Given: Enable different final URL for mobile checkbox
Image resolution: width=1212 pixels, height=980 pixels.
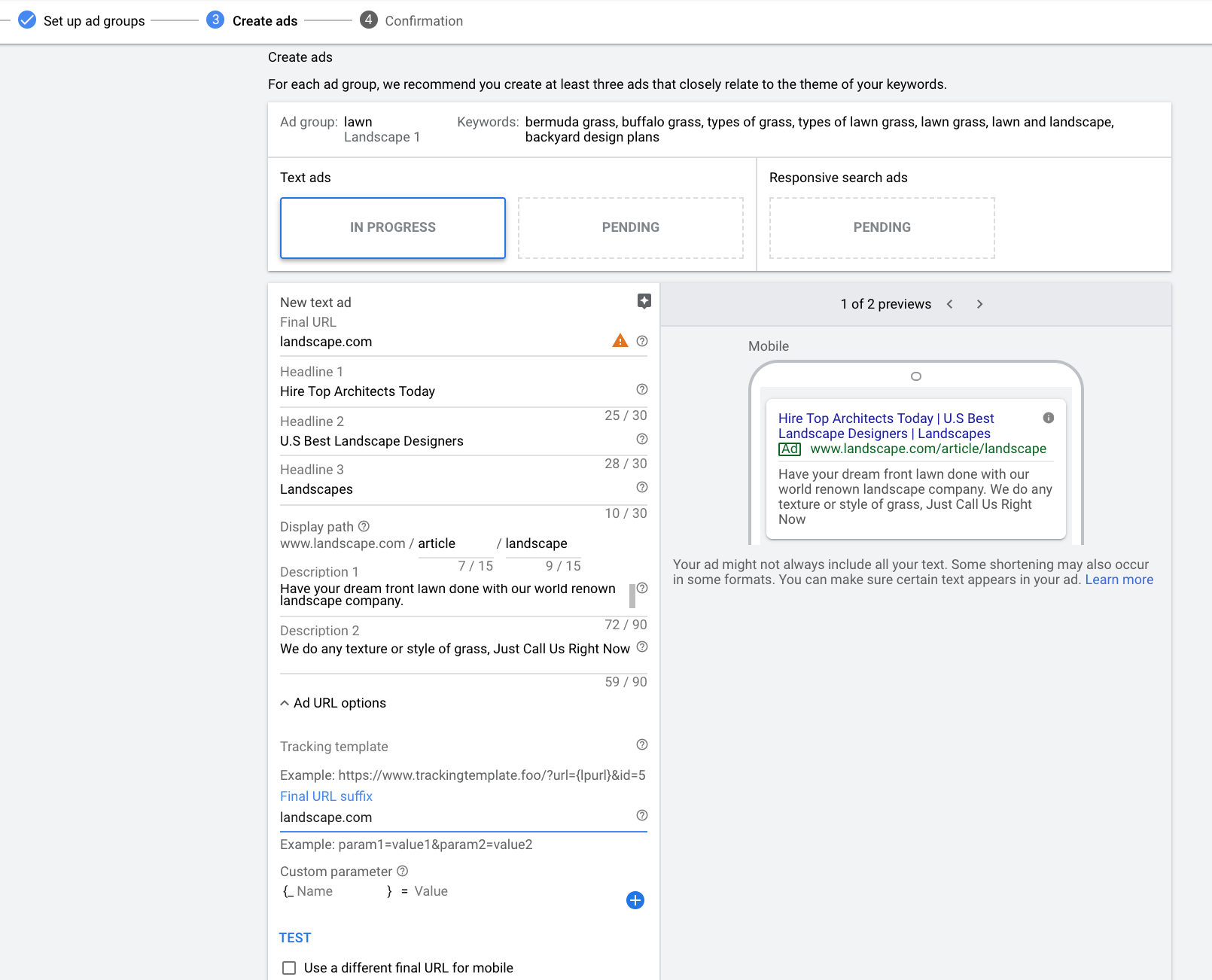Looking at the screenshot, I should click(289, 968).
